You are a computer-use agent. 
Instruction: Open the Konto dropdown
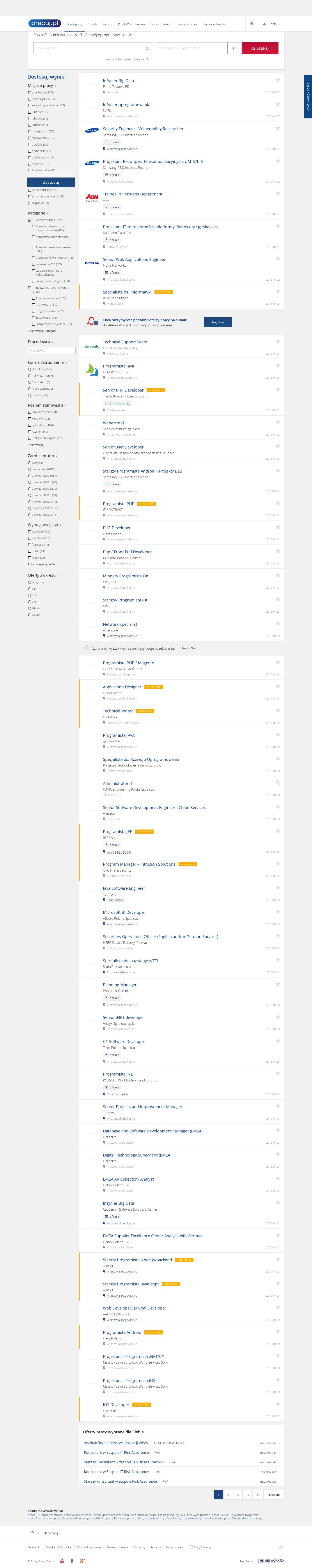click(272, 24)
